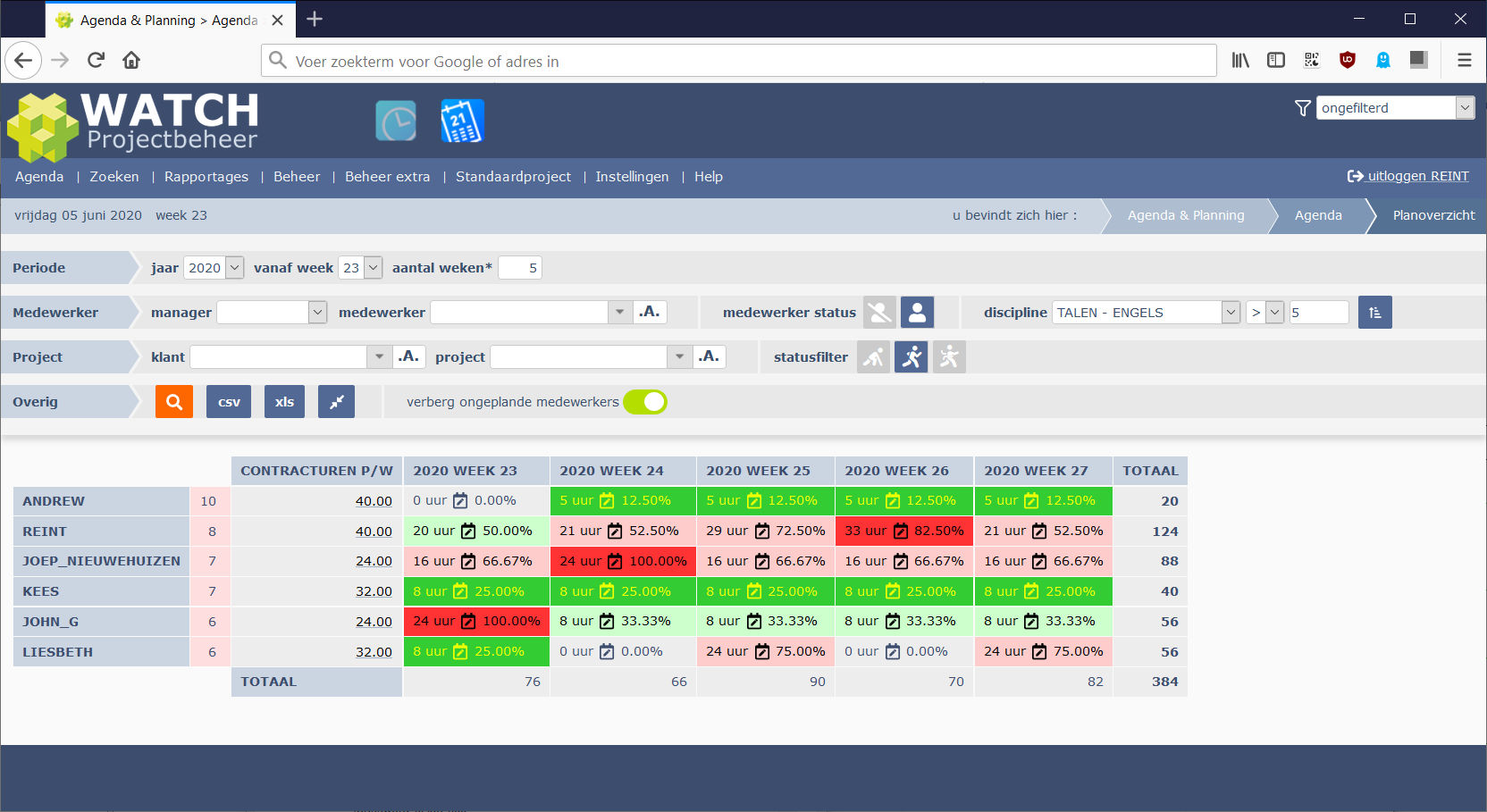Click ANDREW contract hours 40.00 link
The height and width of the screenshot is (812, 1487).
tap(374, 501)
